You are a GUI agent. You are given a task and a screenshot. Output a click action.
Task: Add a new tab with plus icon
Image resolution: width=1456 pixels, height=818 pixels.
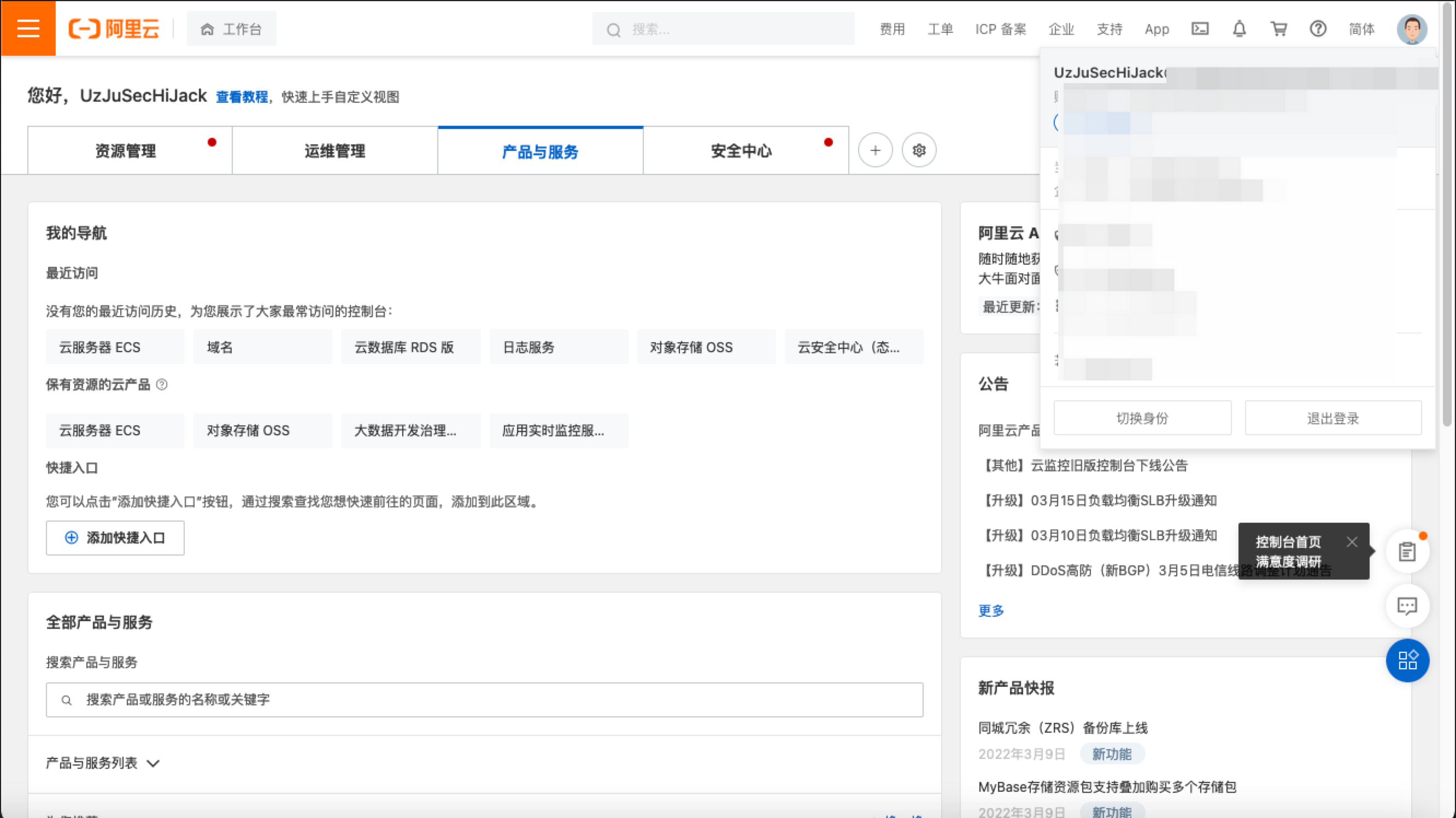[x=875, y=150]
